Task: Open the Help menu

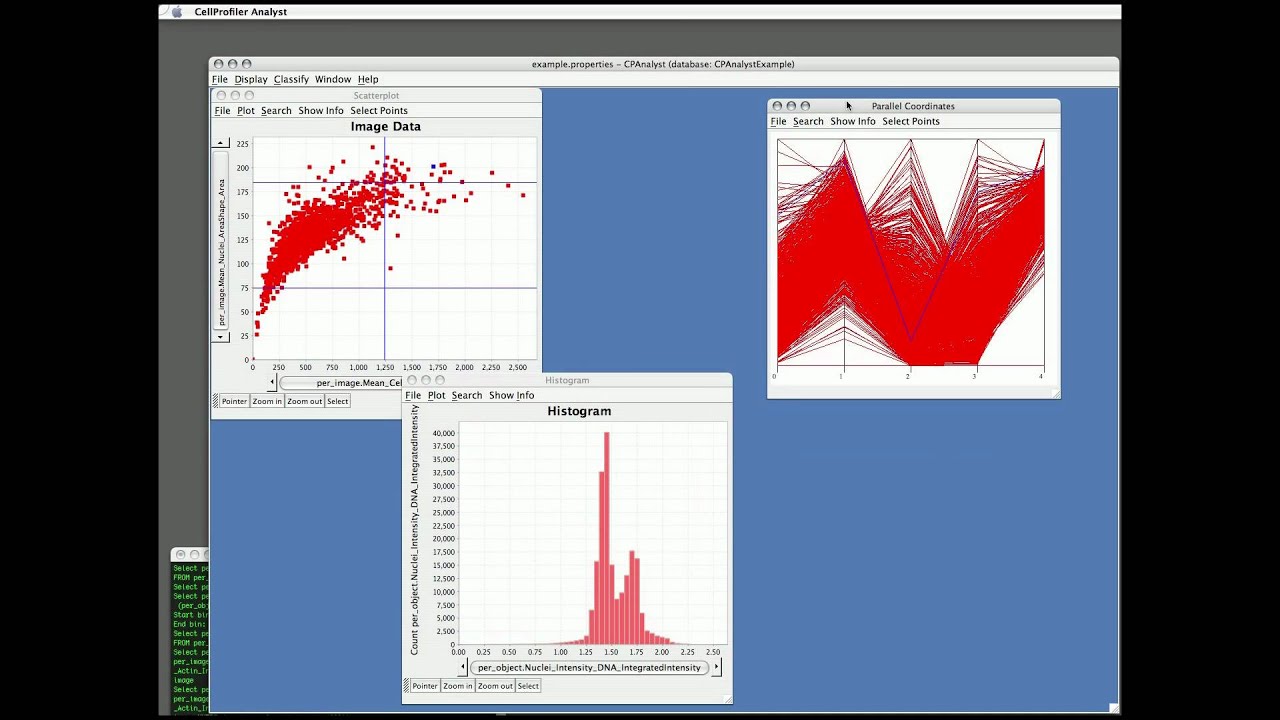Action: coord(368,79)
